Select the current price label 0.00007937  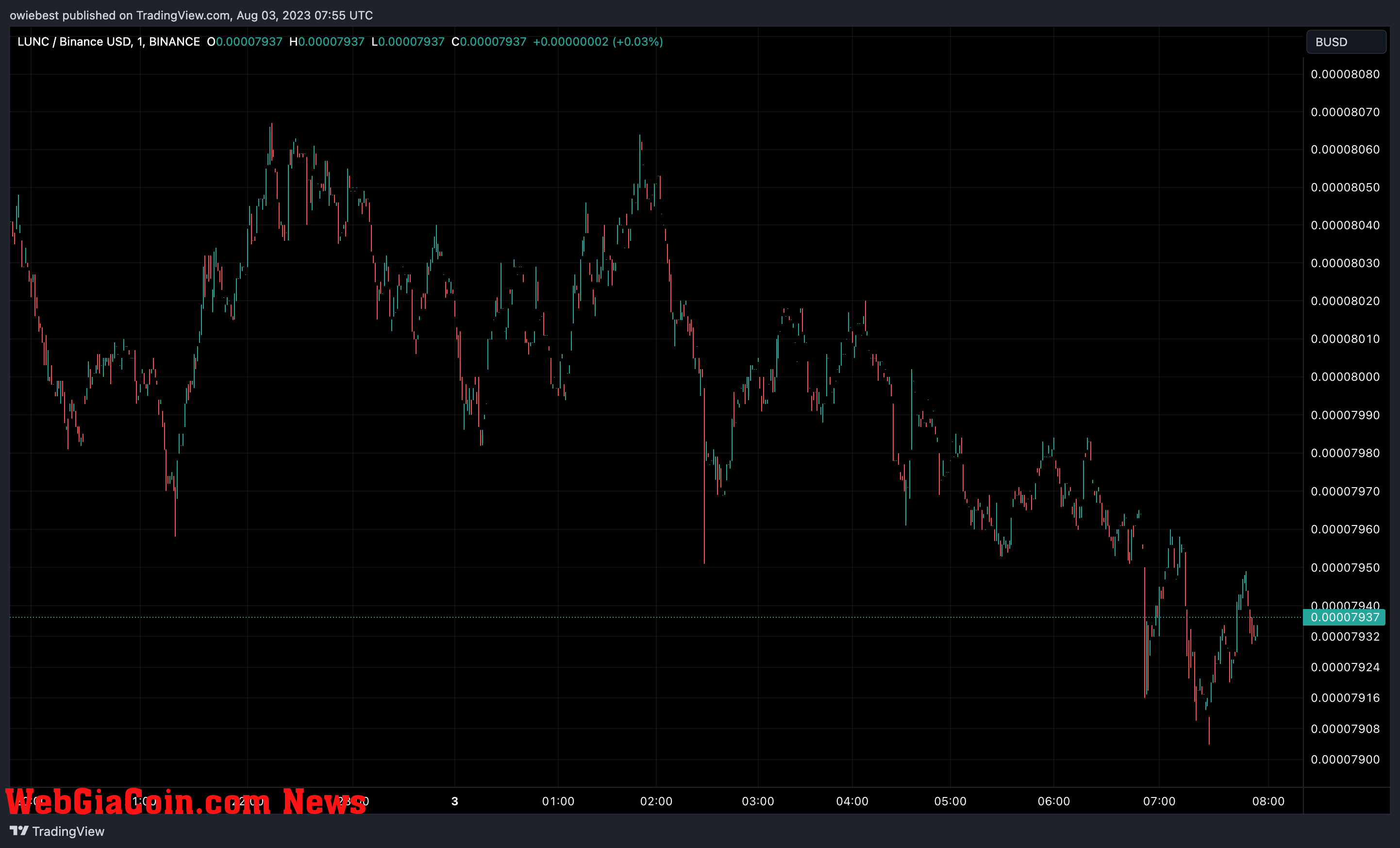1344,617
